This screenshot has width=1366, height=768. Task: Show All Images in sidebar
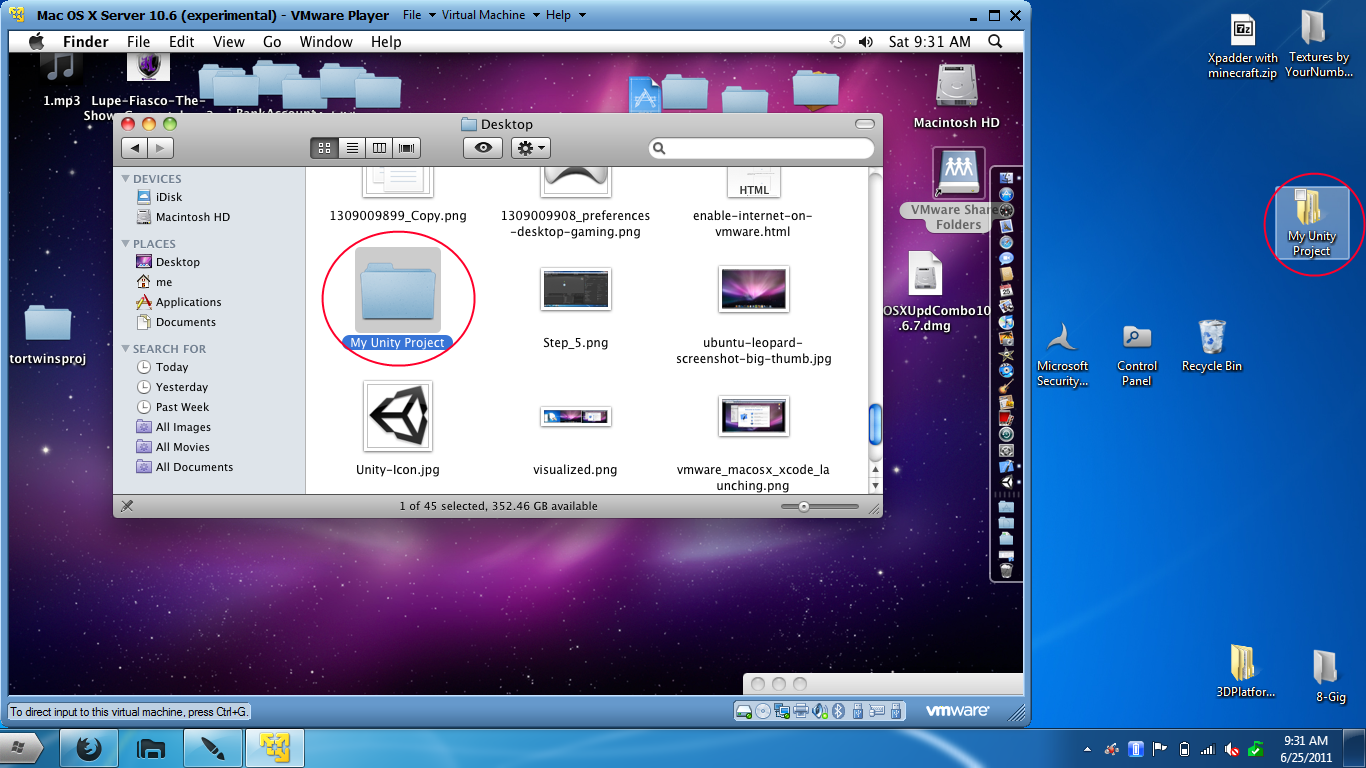183,427
